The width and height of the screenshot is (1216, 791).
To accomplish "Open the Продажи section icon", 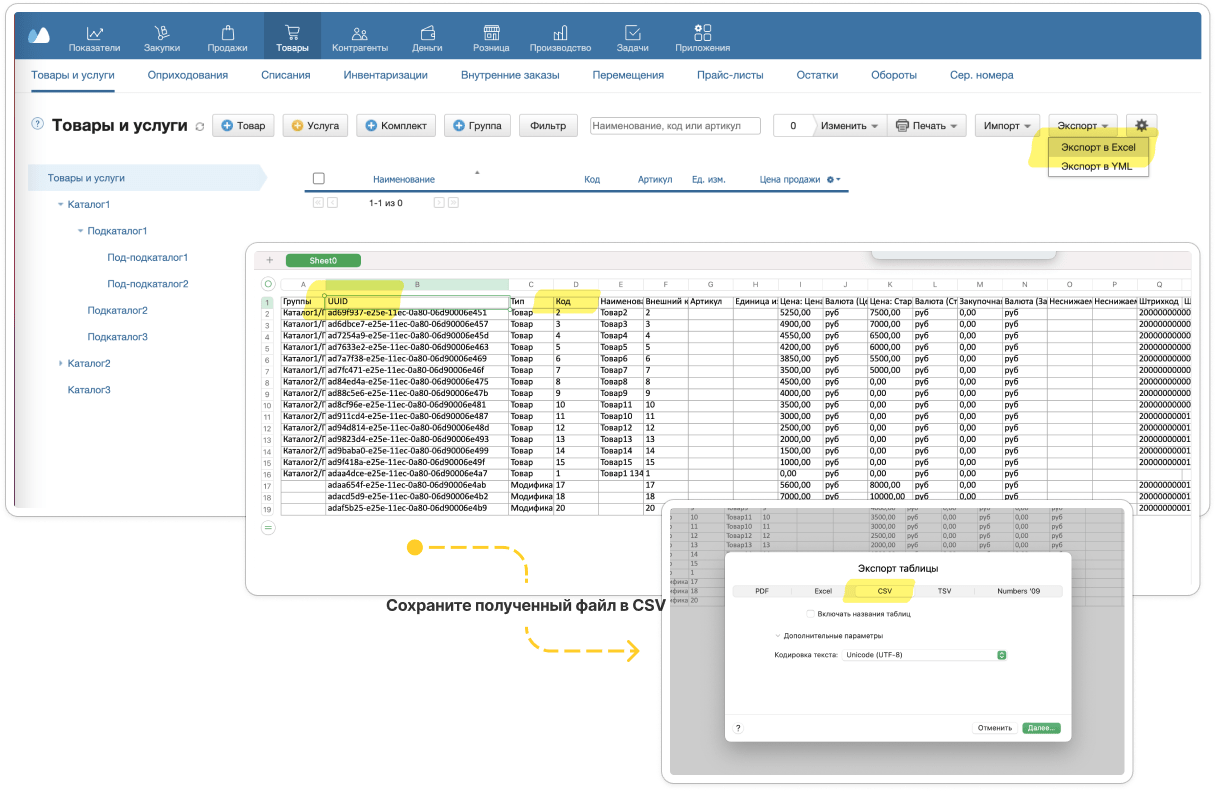I will 227,38.
